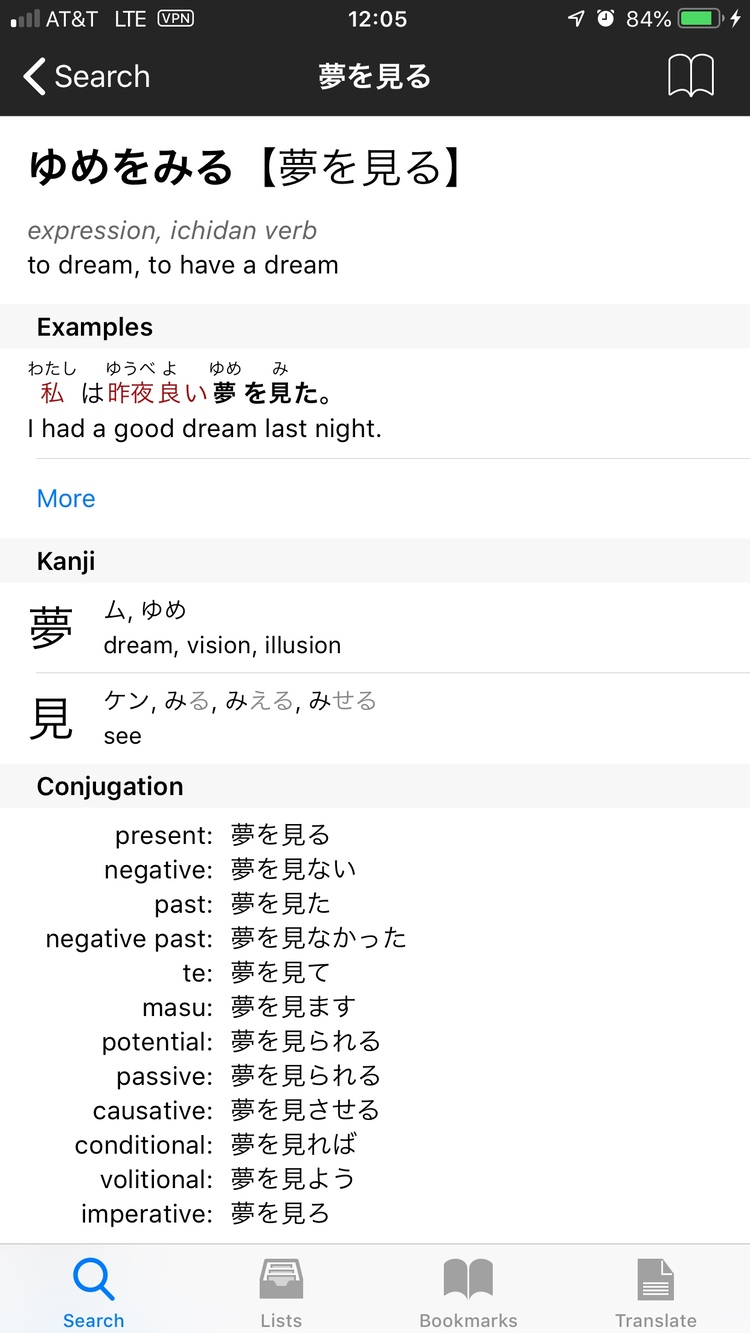Tap the red word 昨夜 in example
The height and width of the screenshot is (1333, 750).
point(131,394)
